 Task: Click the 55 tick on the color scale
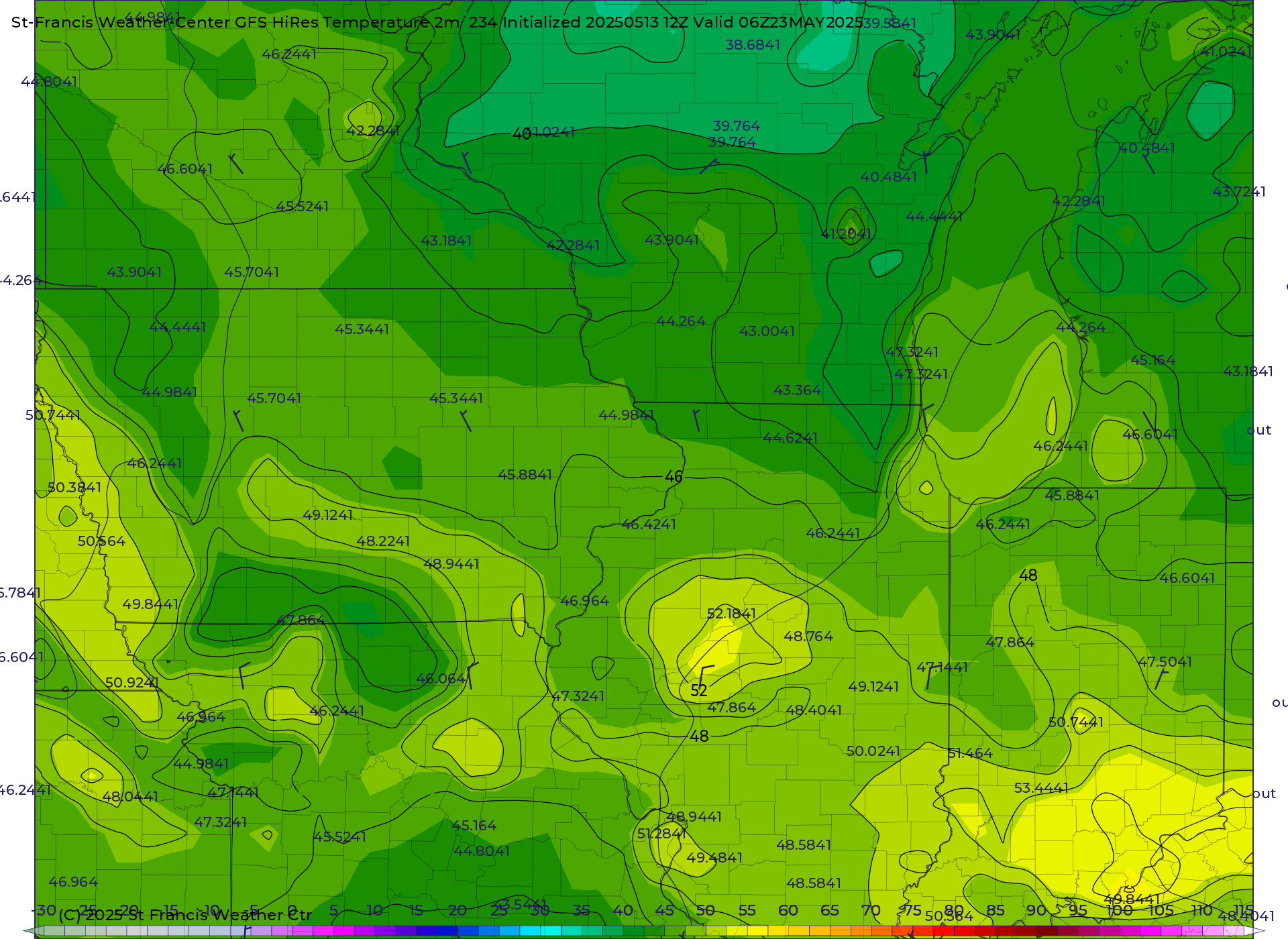747,911
